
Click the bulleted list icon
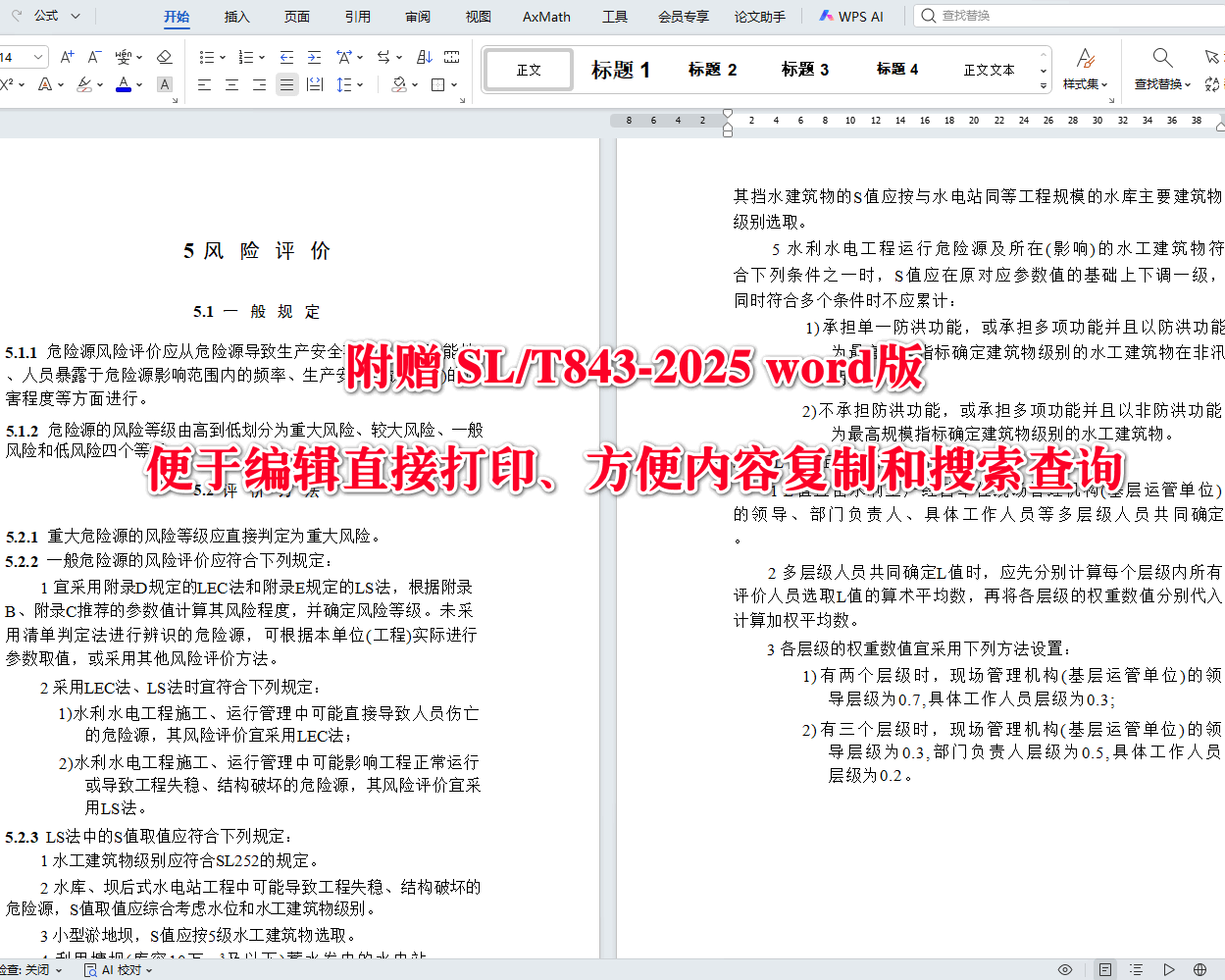tap(208, 56)
